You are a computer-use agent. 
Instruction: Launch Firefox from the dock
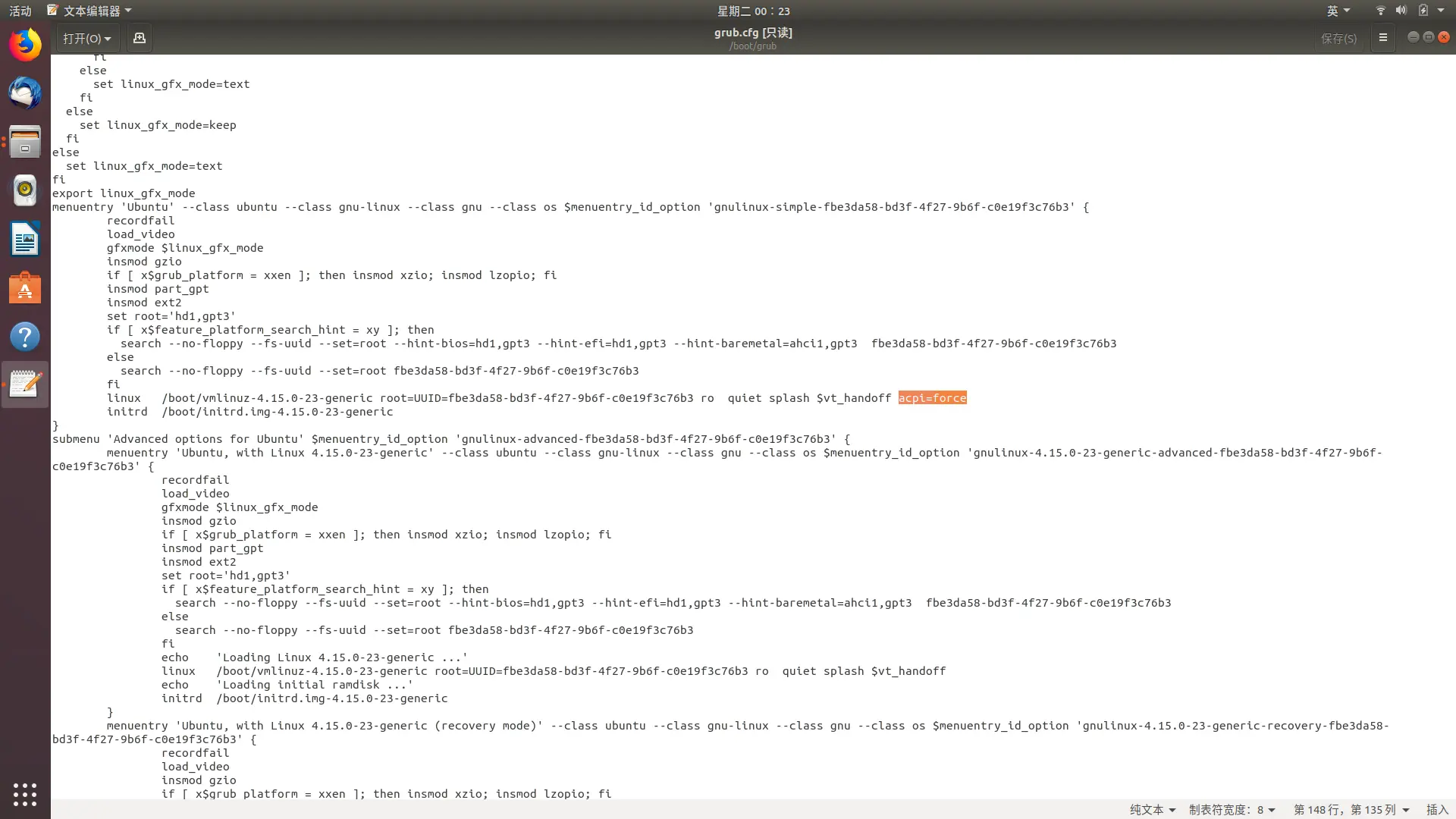(x=25, y=45)
